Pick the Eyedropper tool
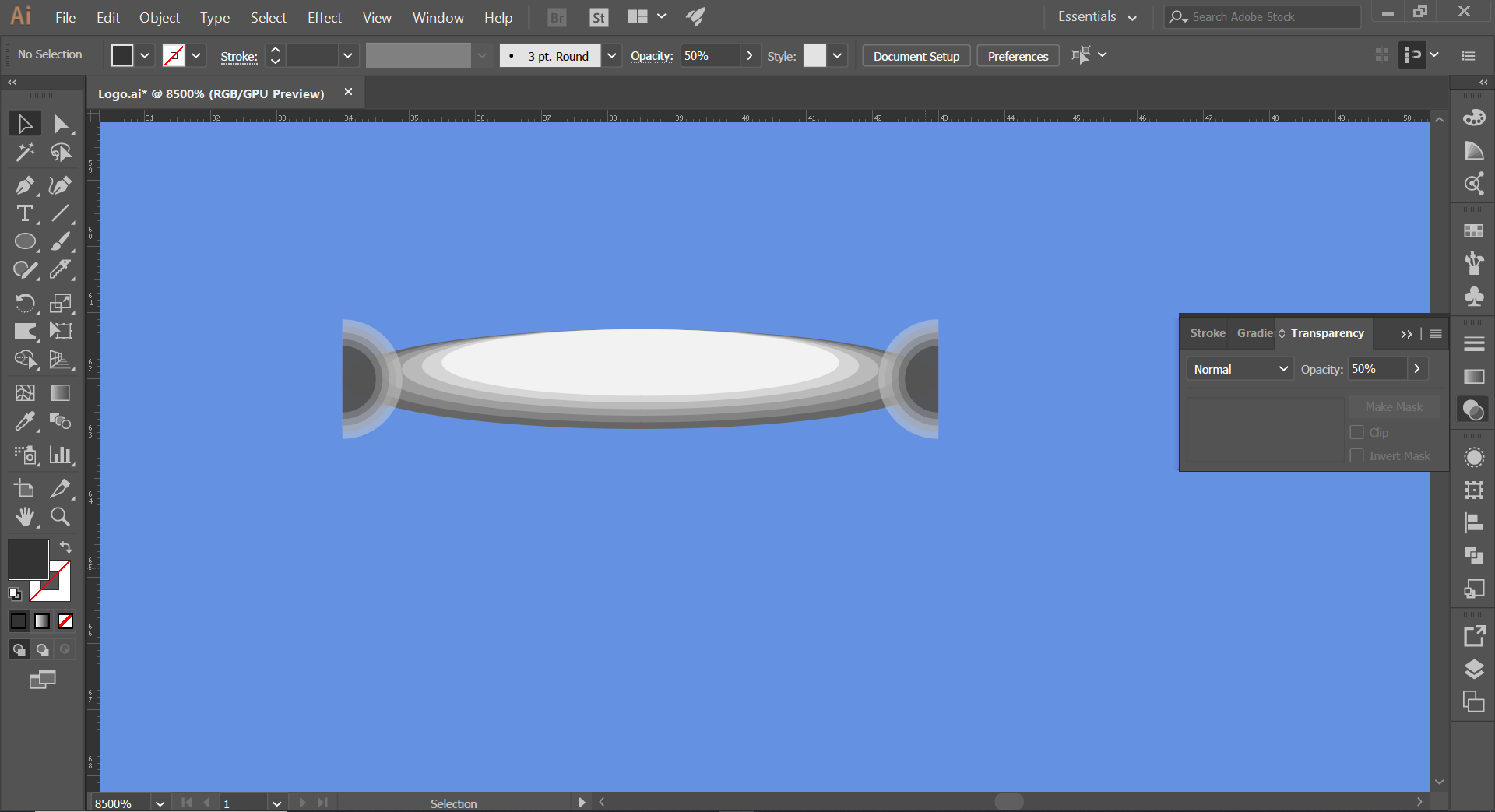The width and height of the screenshot is (1495, 812). click(x=25, y=421)
